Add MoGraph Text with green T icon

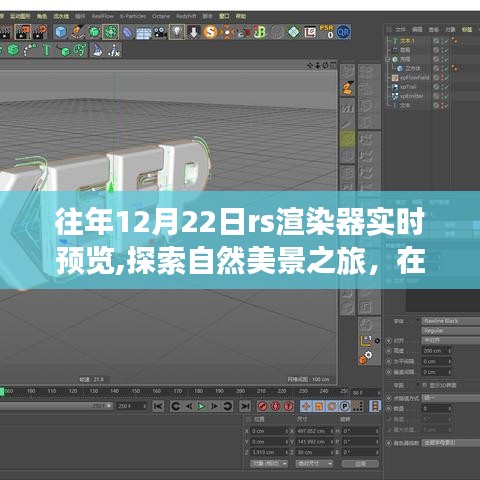(47, 50)
